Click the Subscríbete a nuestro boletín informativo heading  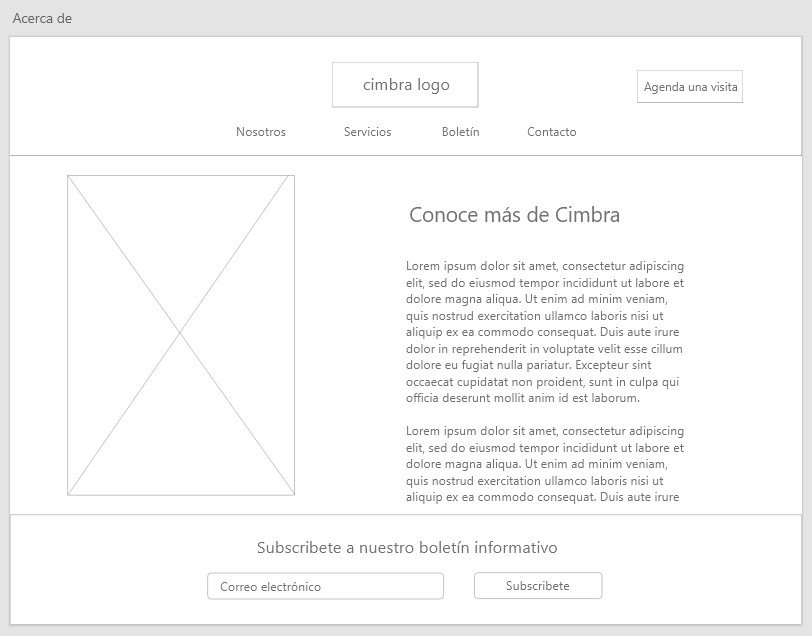(407, 547)
